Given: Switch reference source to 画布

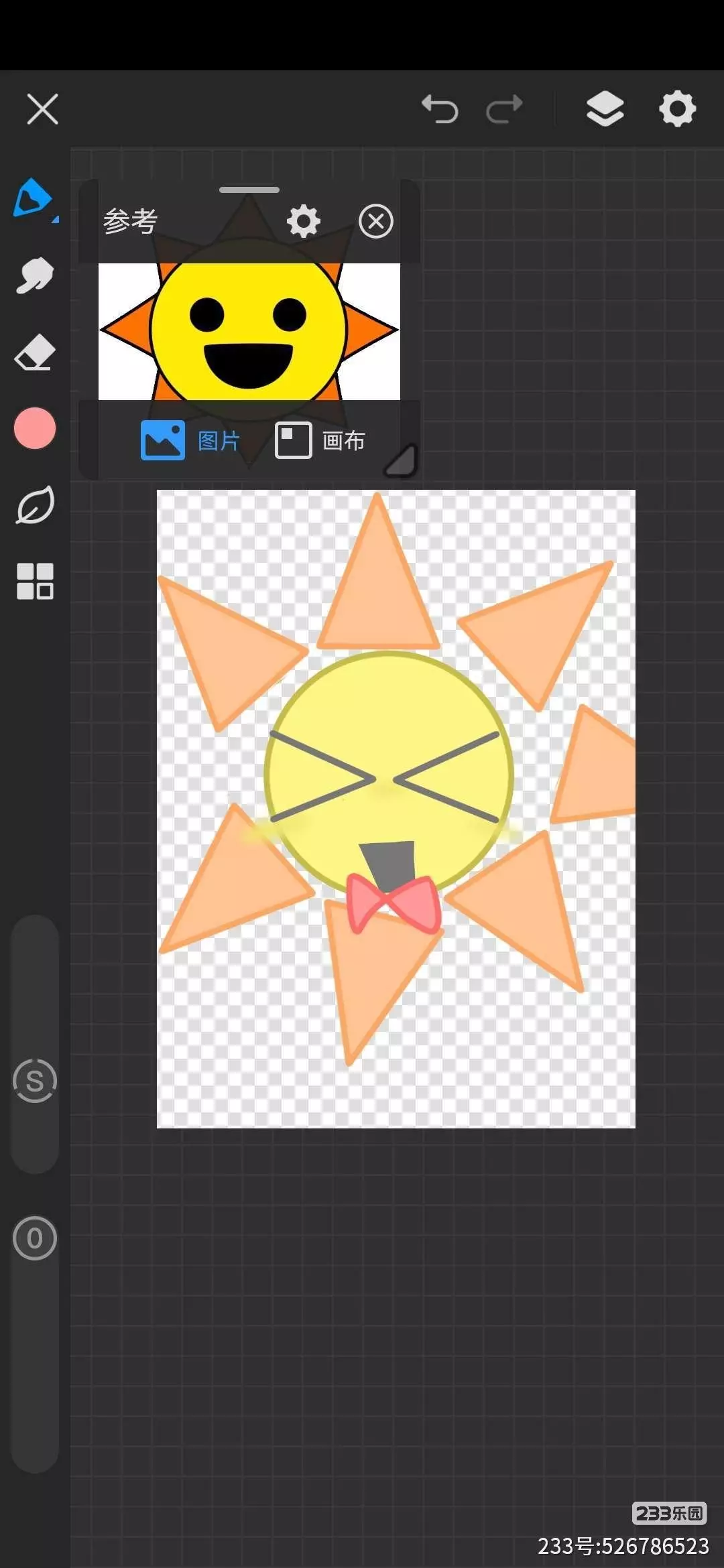Looking at the screenshot, I should [x=320, y=440].
